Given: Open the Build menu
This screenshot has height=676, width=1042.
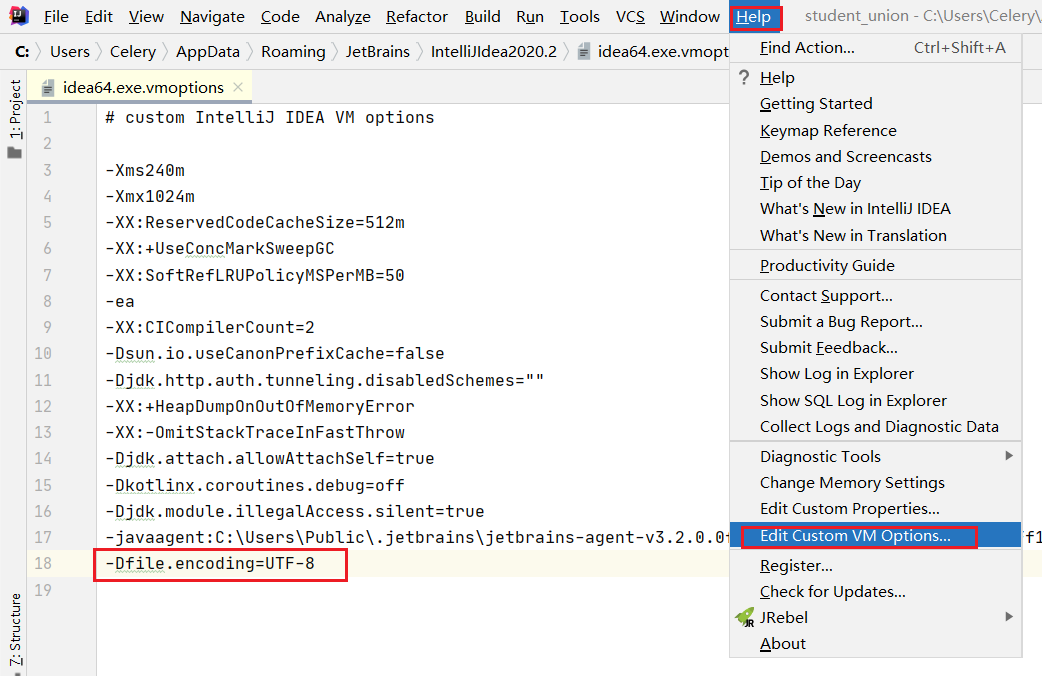Looking at the screenshot, I should point(482,17).
